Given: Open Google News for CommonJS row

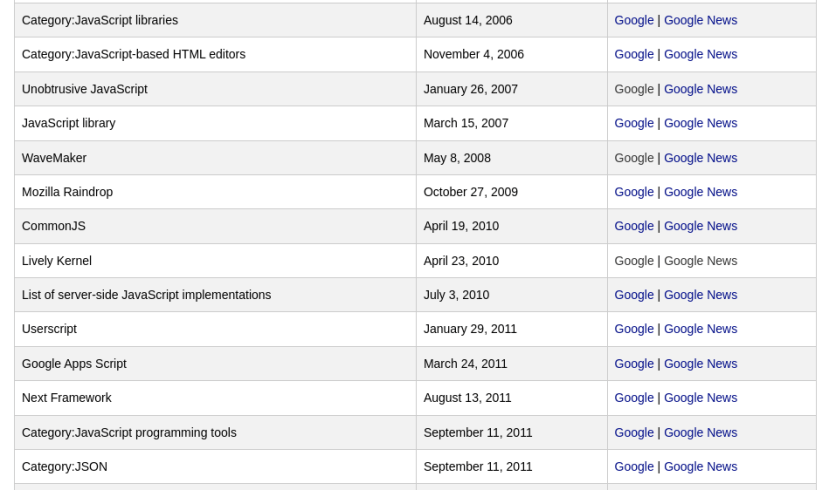Looking at the screenshot, I should tap(700, 226).
